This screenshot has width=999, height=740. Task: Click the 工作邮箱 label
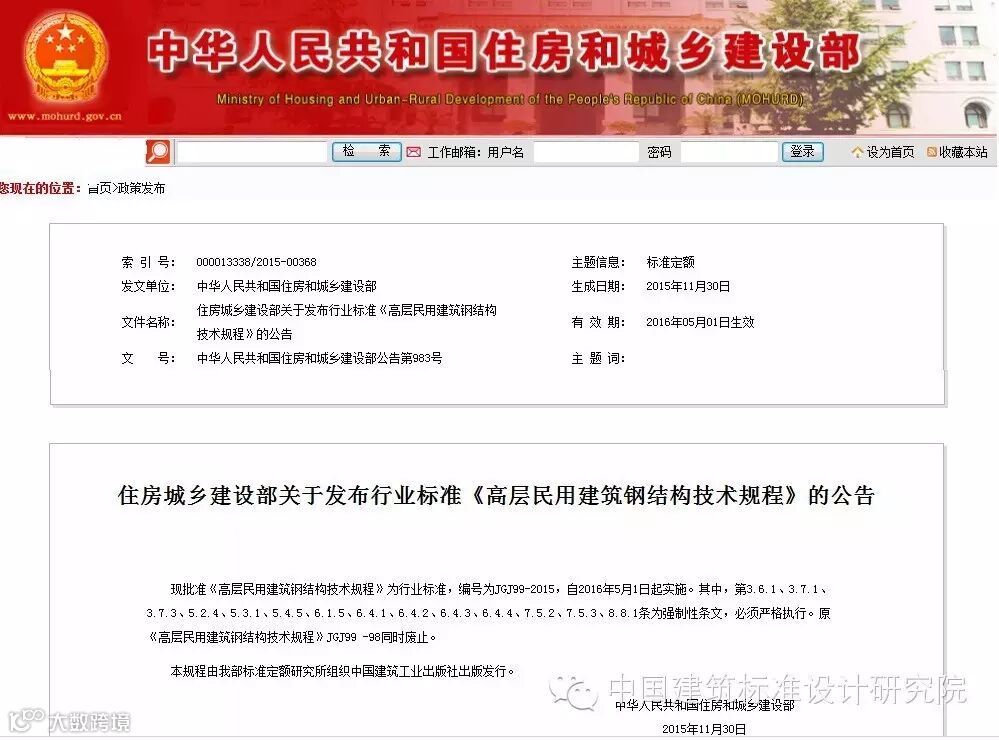click(453, 152)
